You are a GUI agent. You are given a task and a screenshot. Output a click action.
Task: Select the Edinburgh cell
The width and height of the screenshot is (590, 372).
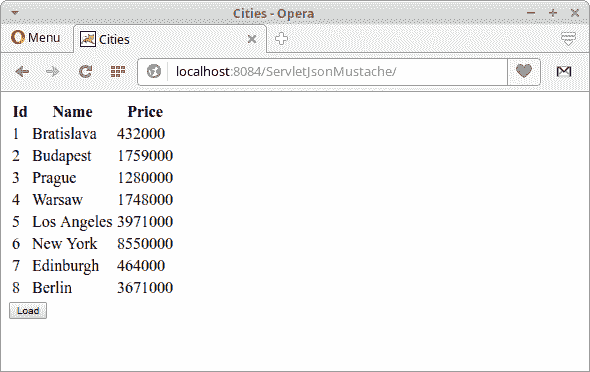[65, 266]
